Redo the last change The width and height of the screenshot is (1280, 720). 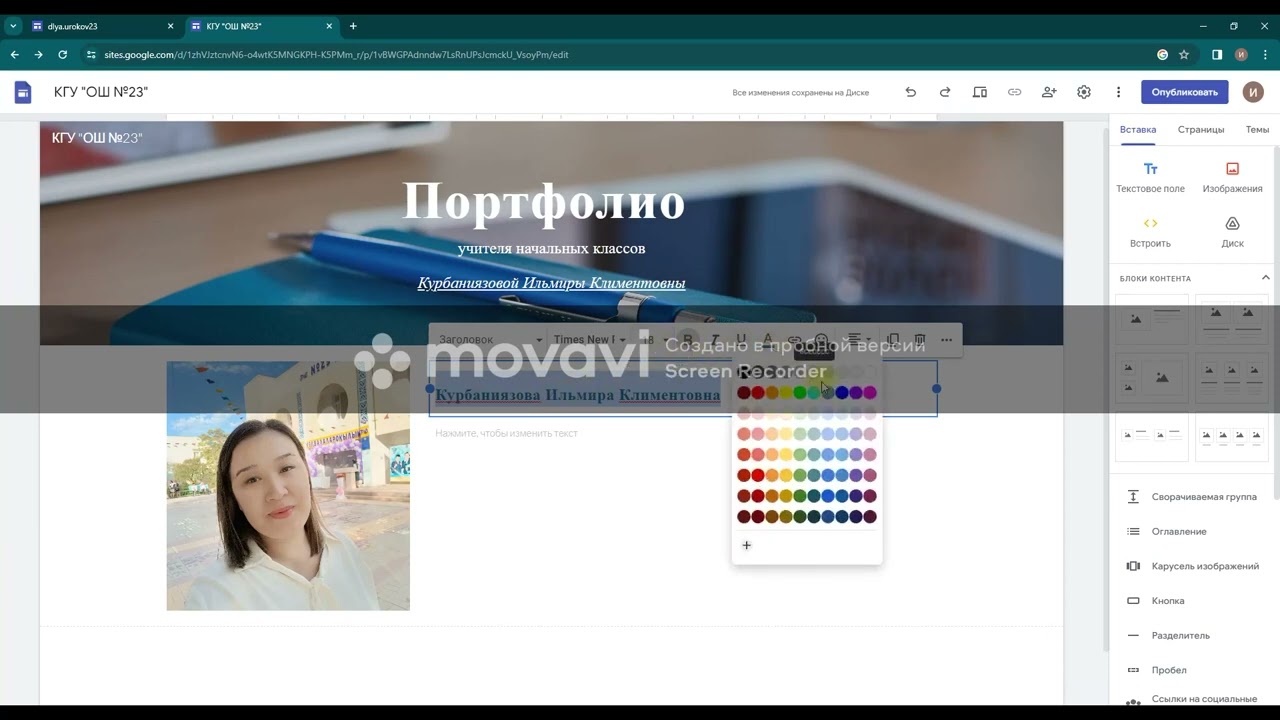click(945, 92)
